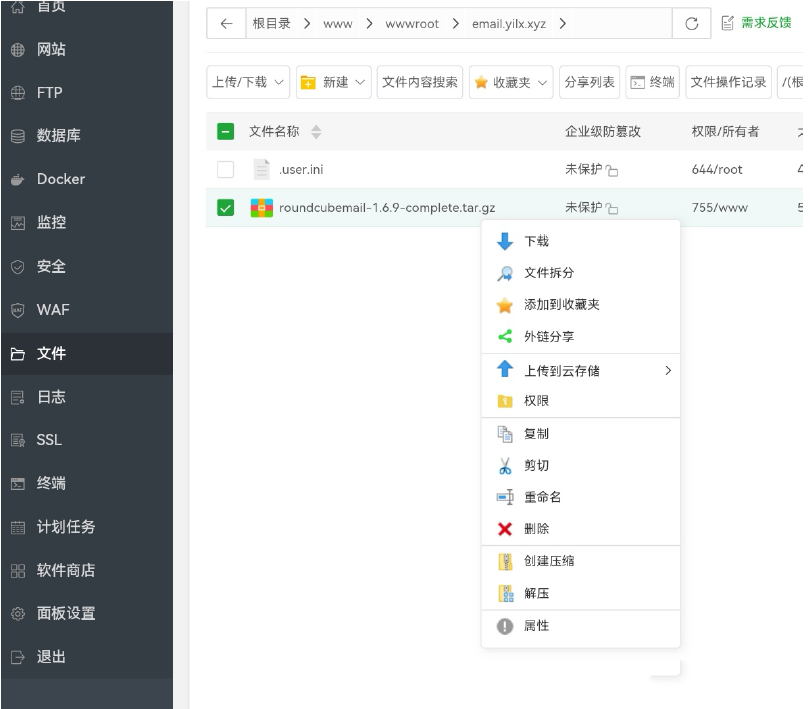Click the scissors cut icon
The image size is (810, 709).
(505, 466)
